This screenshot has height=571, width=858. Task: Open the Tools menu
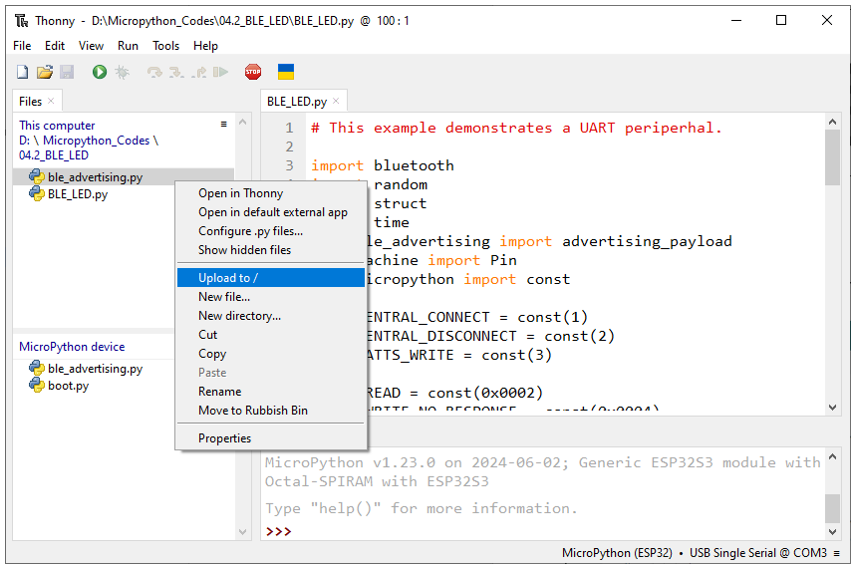(166, 45)
